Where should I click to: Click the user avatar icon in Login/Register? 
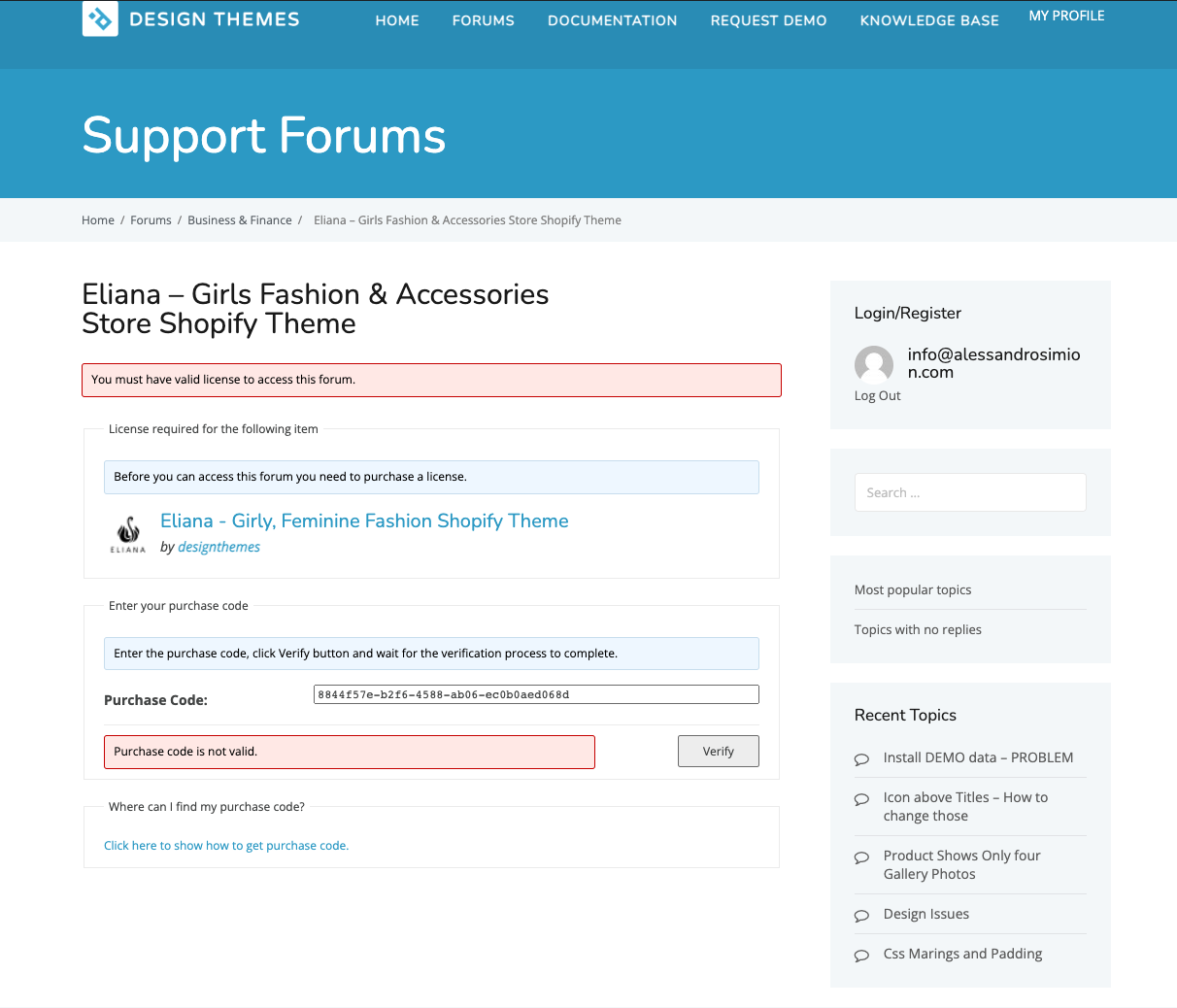[874, 365]
